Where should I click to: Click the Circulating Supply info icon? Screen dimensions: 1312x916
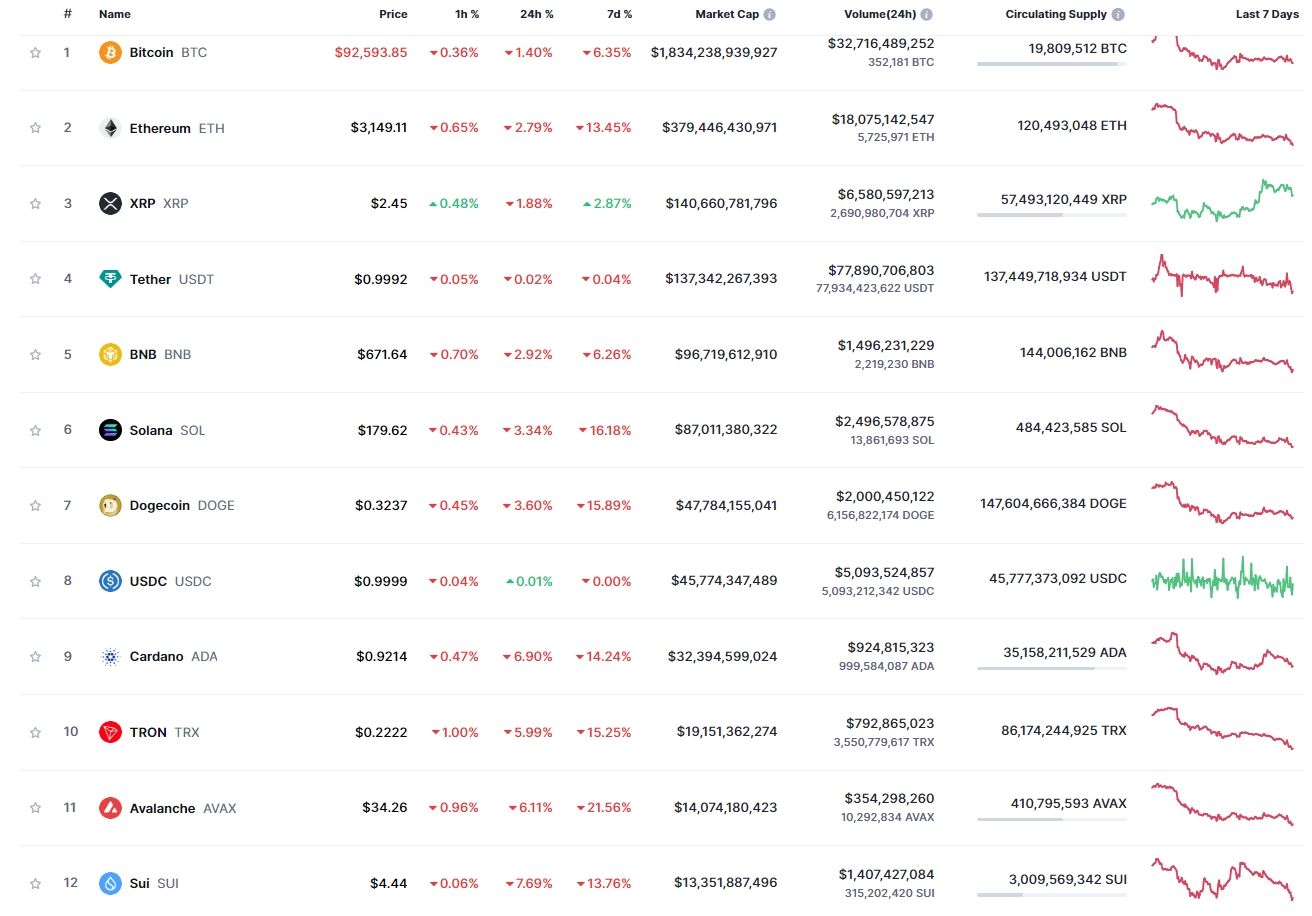pos(1118,15)
